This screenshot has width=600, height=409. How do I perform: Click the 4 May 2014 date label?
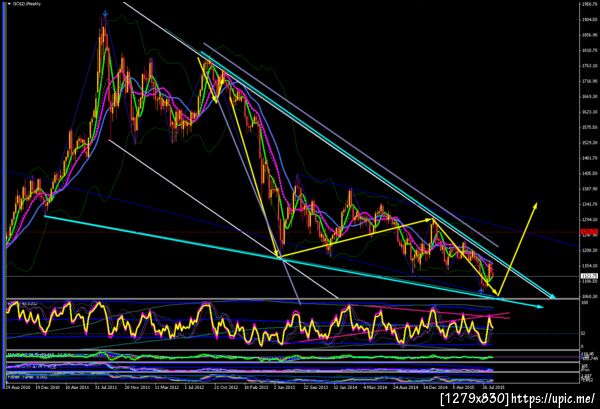(x=375, y=387)
